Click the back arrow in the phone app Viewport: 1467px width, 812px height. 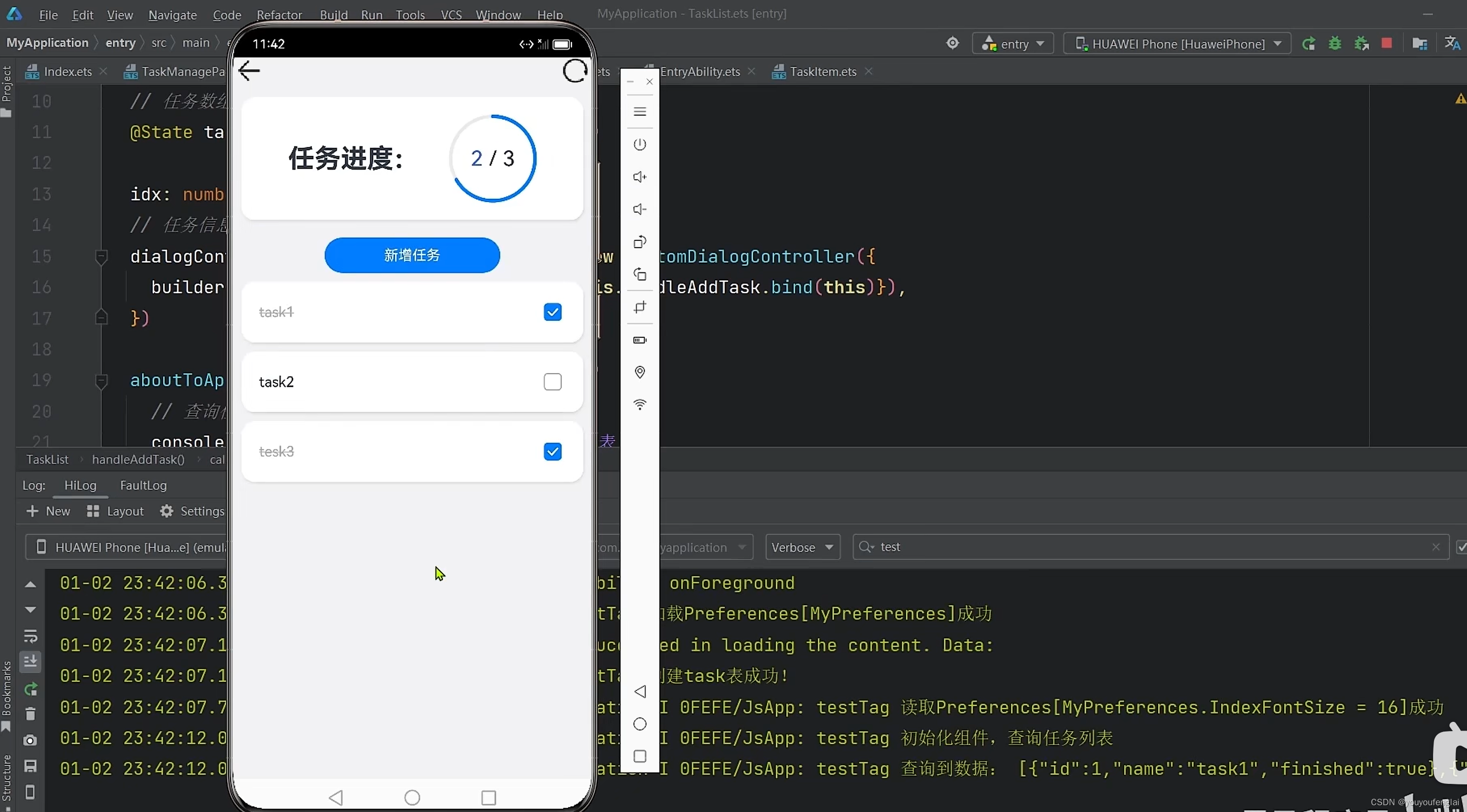[x=249, y=71]
